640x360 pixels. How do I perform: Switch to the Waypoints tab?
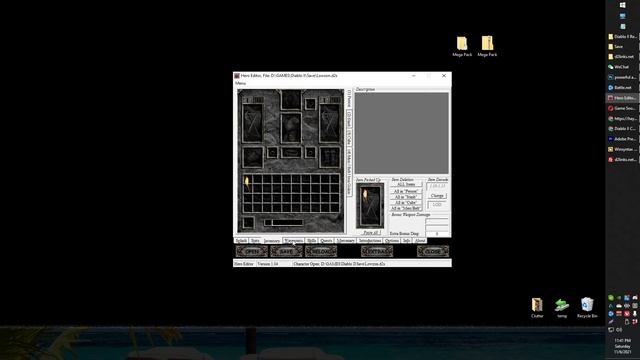[293, 241]
